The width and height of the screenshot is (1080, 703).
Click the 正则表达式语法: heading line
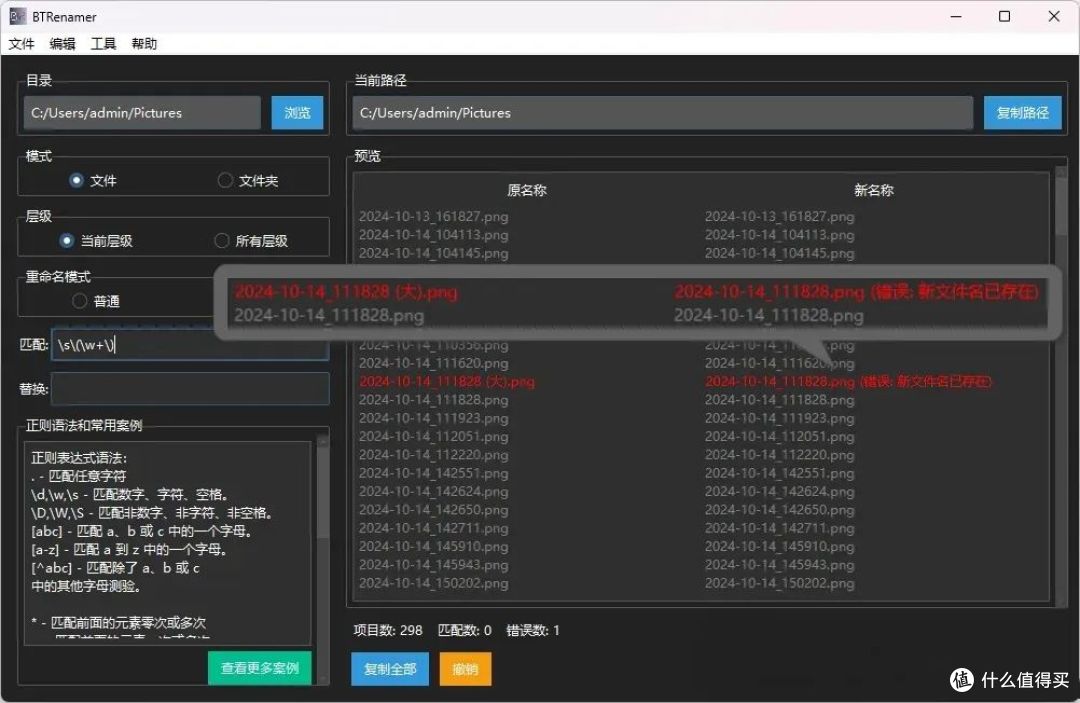pyautogui.click(x=79, y=458)
